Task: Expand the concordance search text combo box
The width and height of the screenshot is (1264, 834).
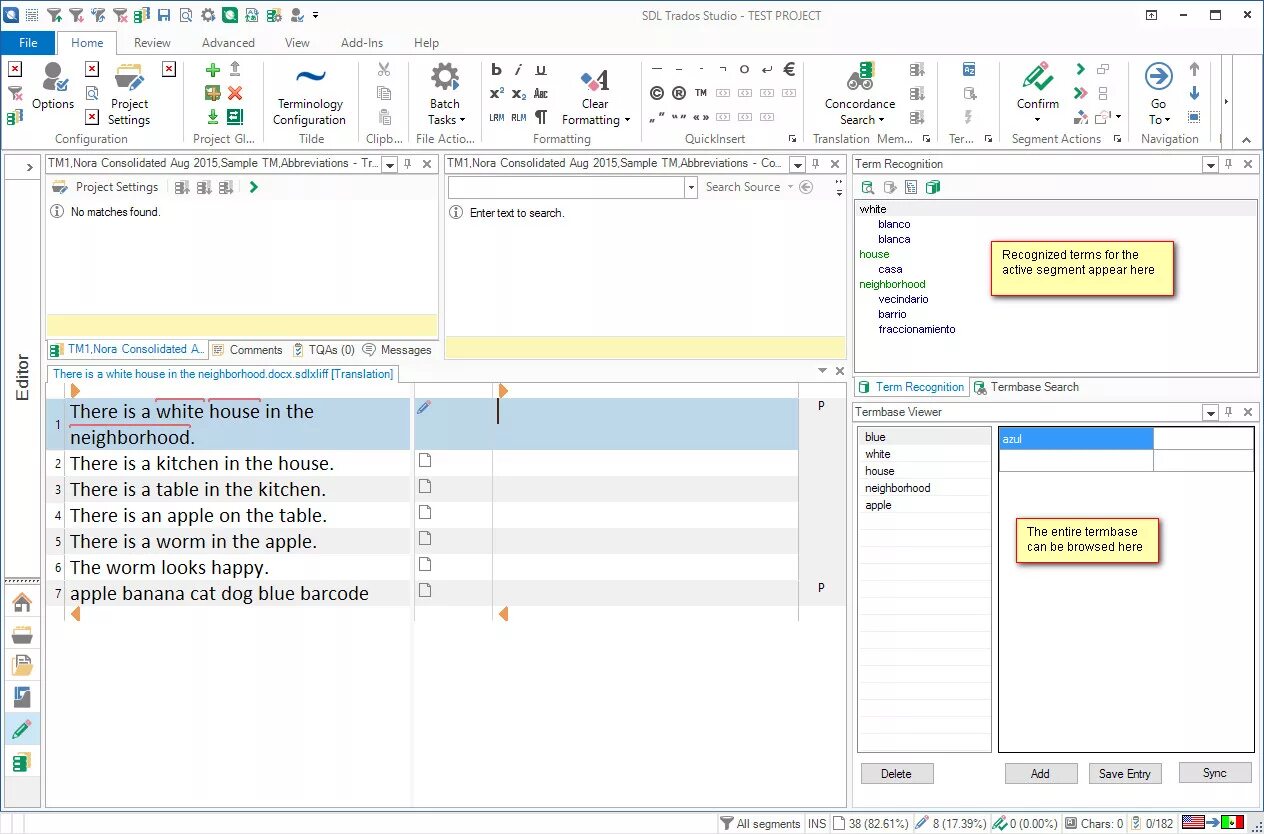Action: click(690, 187)
